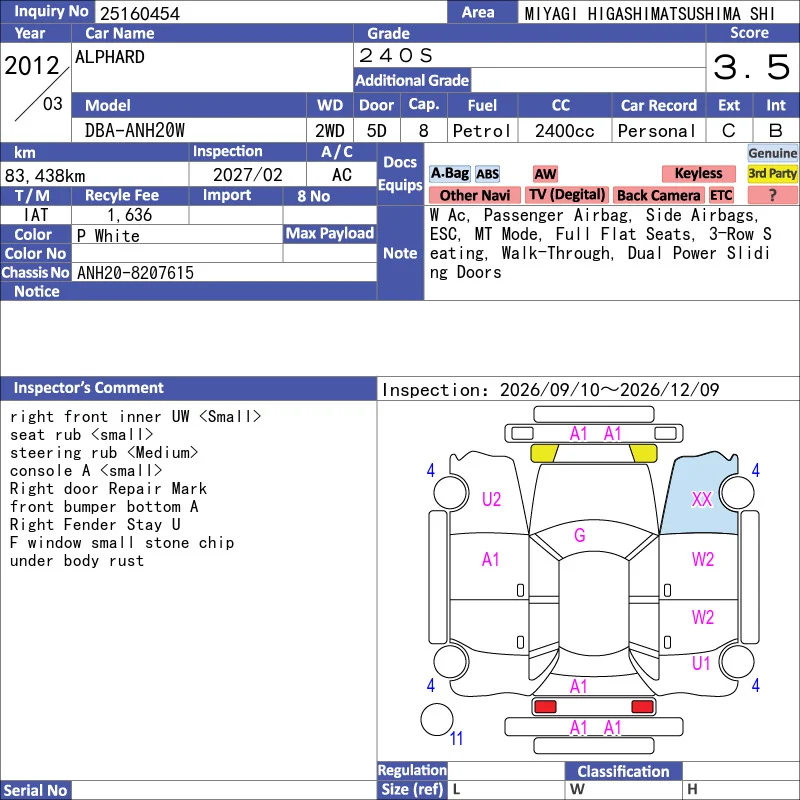
Task: Click the Back Camera badge
Action: tap(658, 195)
